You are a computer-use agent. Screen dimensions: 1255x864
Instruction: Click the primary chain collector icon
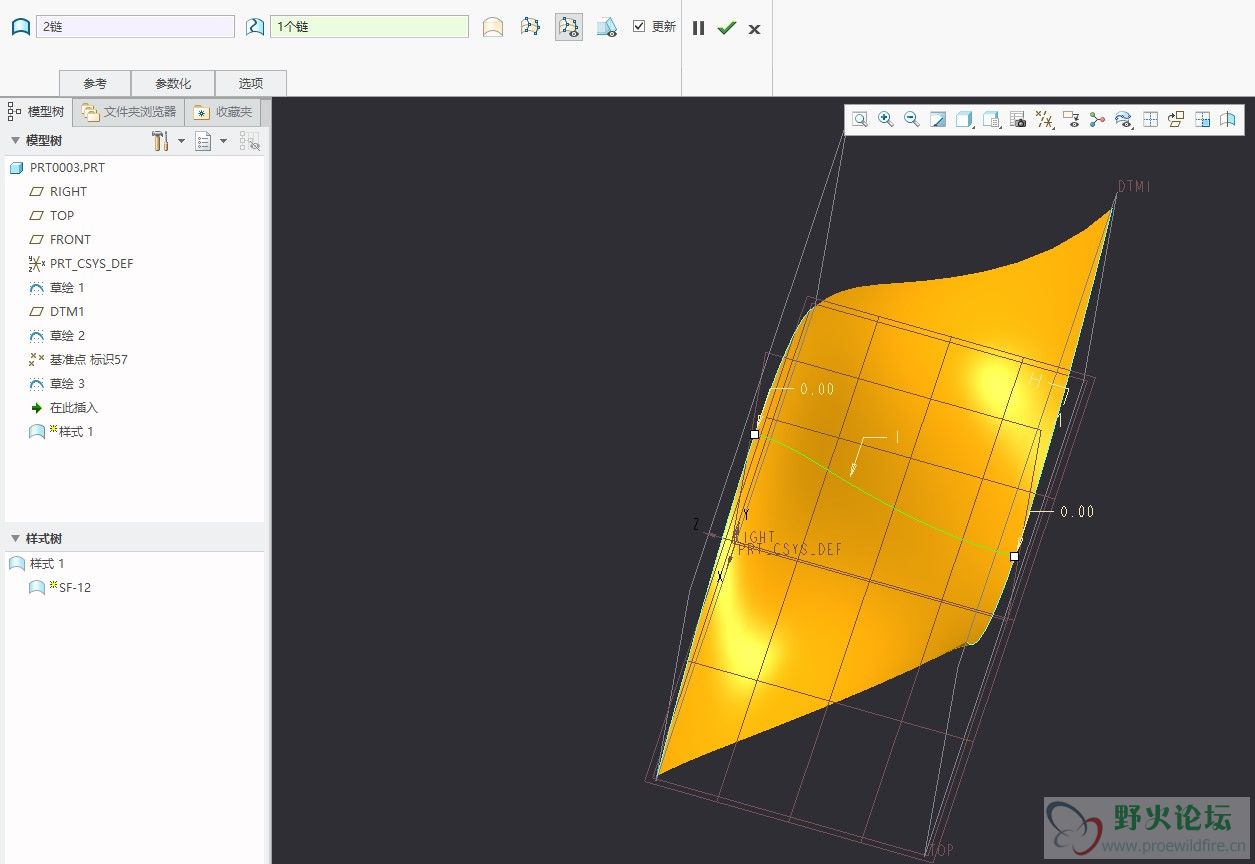coord(20,27)
